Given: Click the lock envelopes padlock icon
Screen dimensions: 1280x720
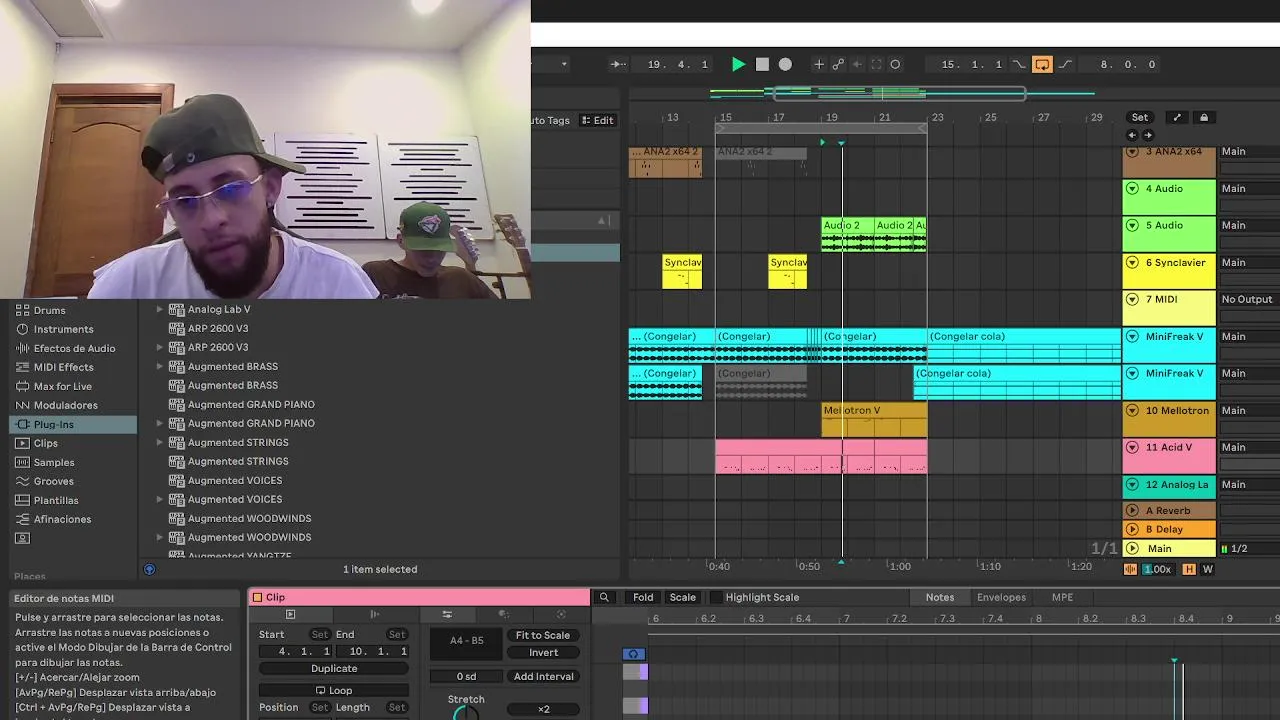Looking at the screenshot, I should point(1204,117).
